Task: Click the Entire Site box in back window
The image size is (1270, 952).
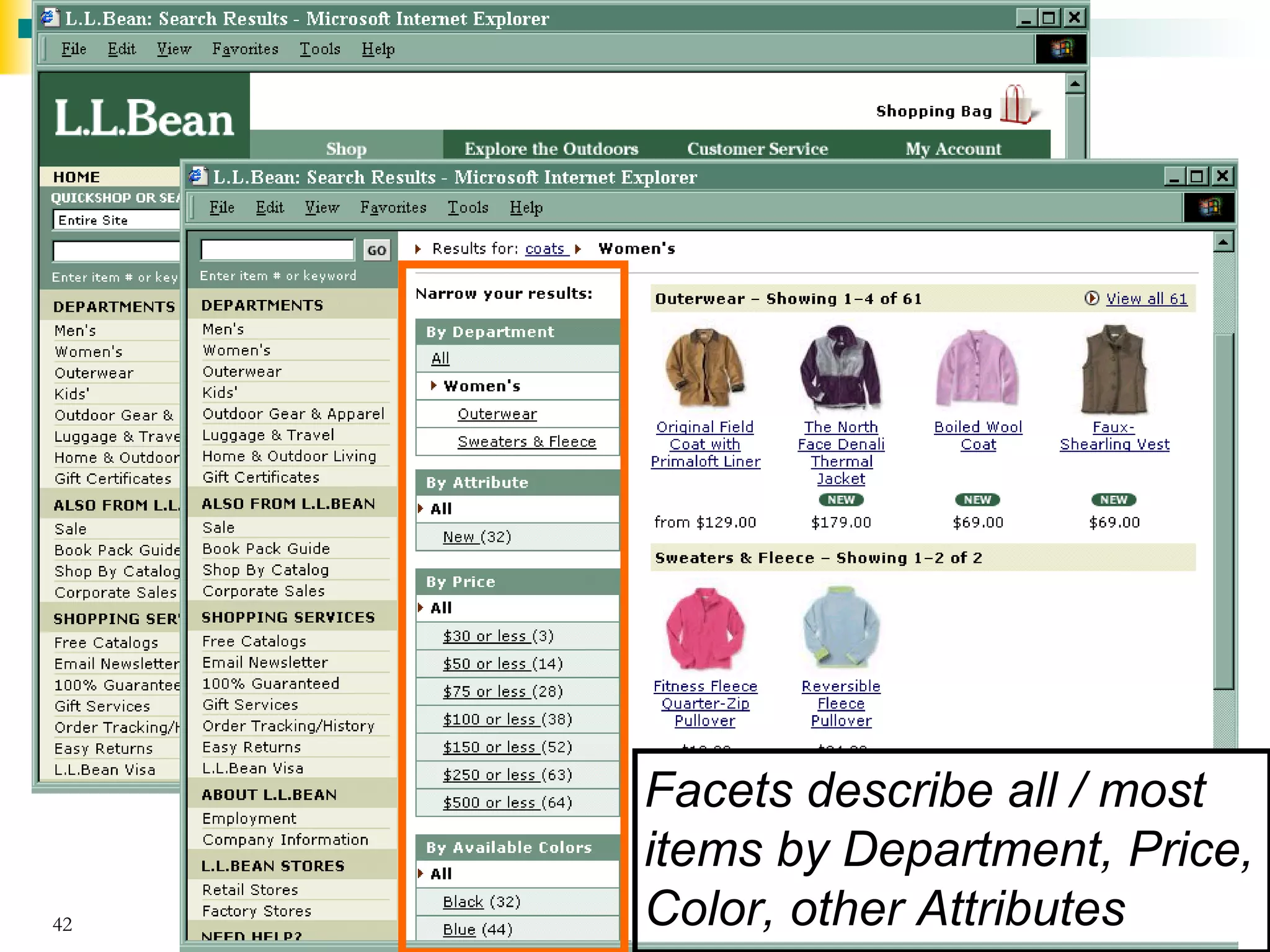Action: click(116, 220)
